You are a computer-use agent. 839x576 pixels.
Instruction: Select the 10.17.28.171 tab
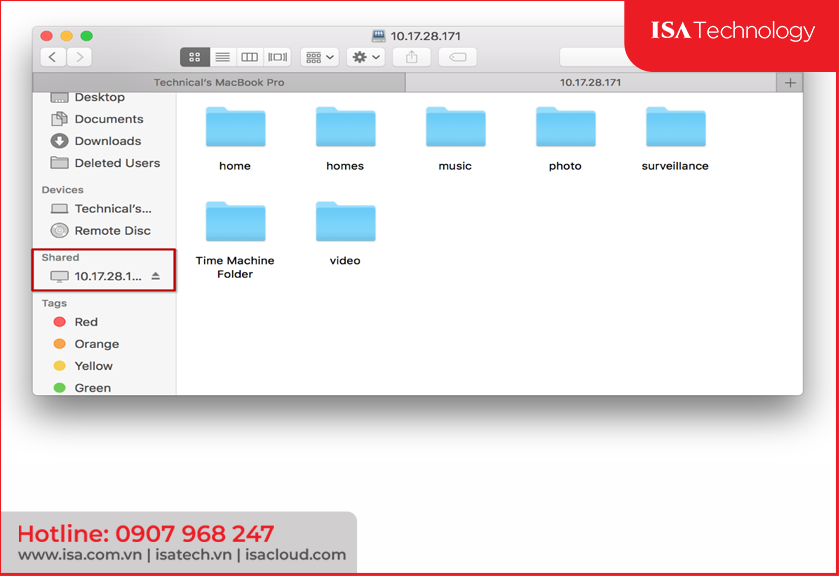591,82
